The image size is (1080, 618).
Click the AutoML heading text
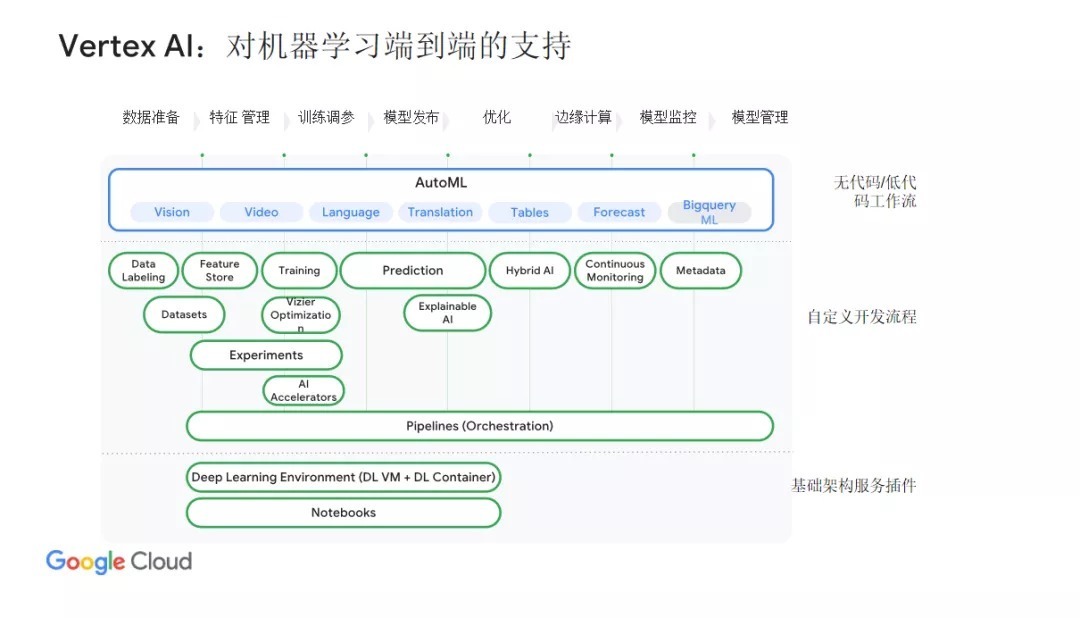click(x=441, y=183)
